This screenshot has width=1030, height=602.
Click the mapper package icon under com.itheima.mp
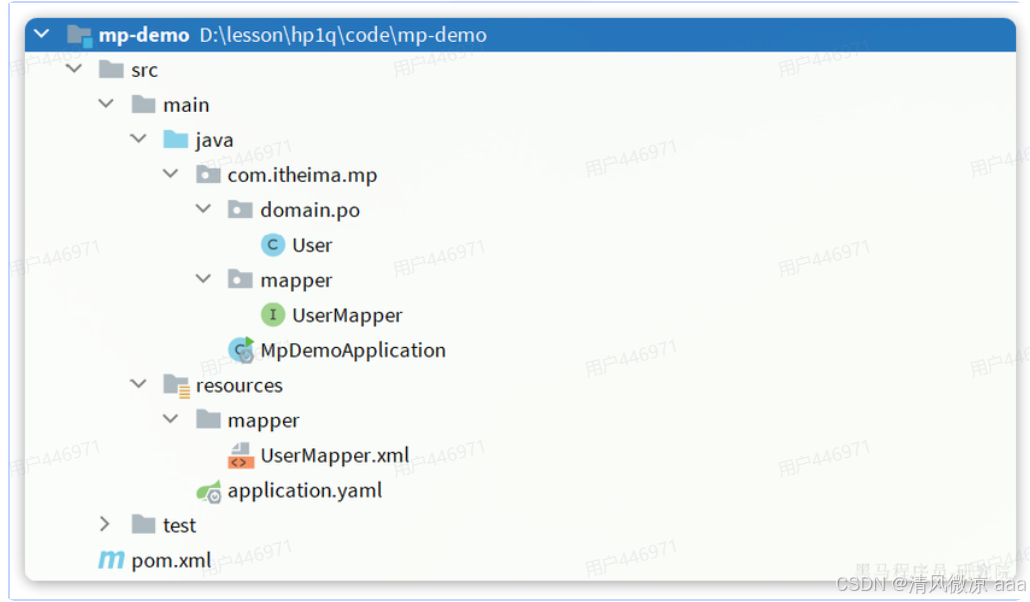(240, 279)
